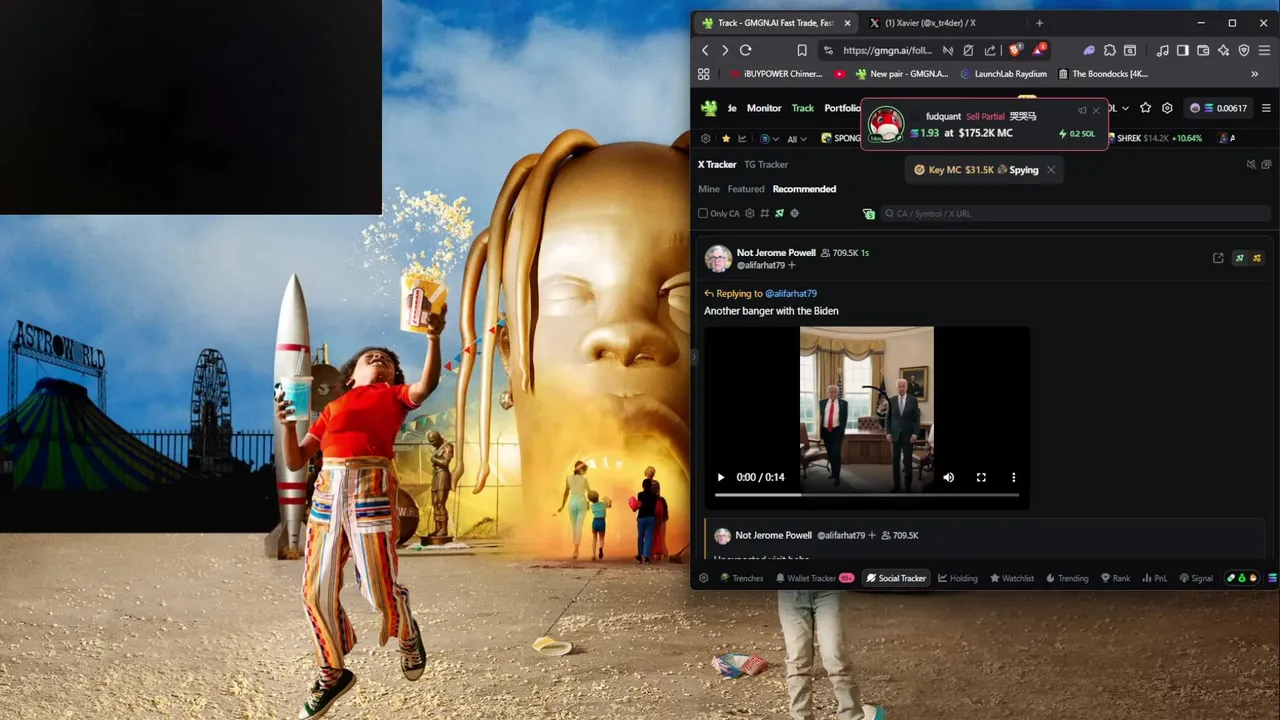Select the TG Tracker tab
Viewport: 1280px width, 720px height.
point(766,164)
